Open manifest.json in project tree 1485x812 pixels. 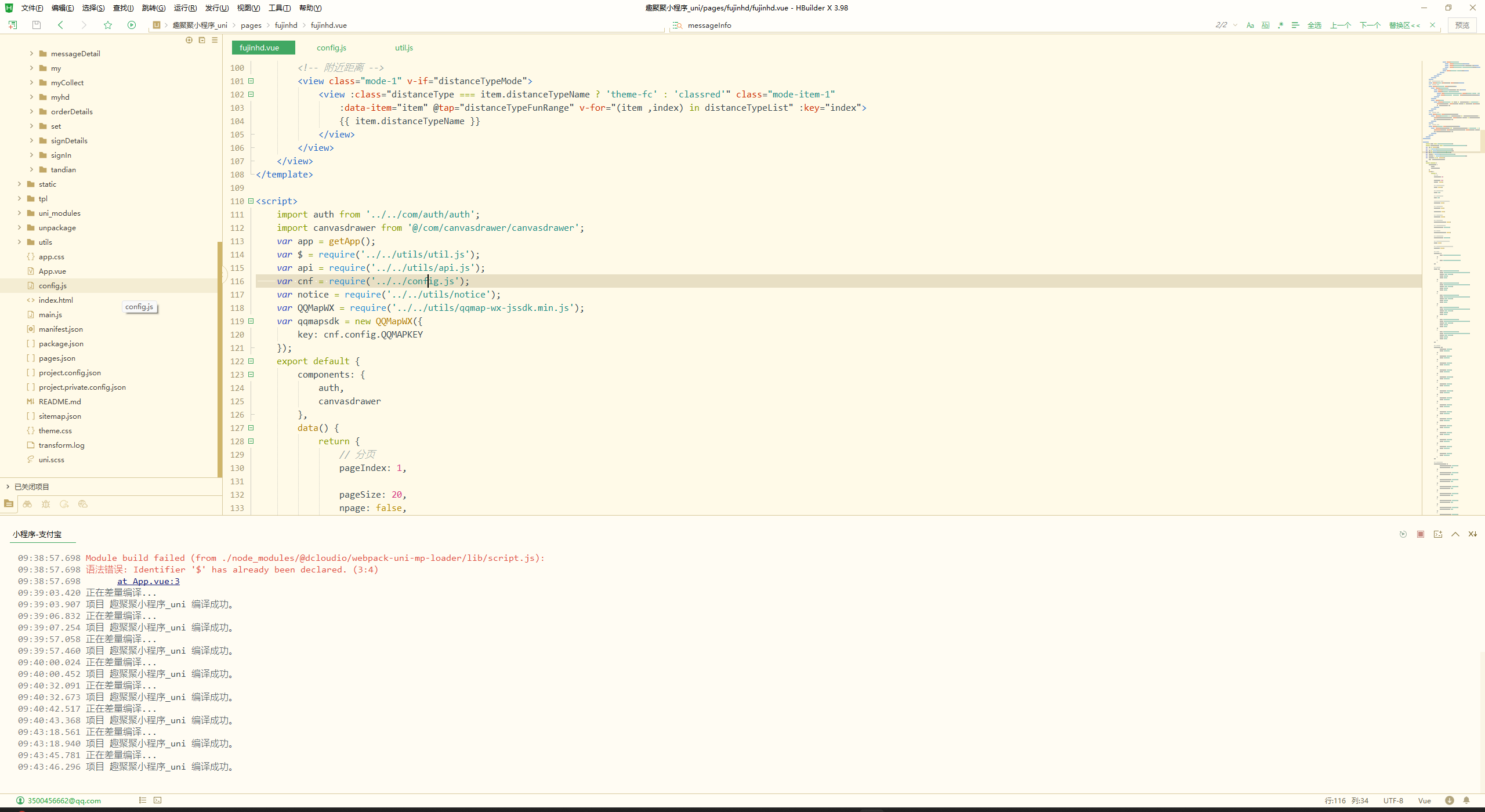point(61,329)
